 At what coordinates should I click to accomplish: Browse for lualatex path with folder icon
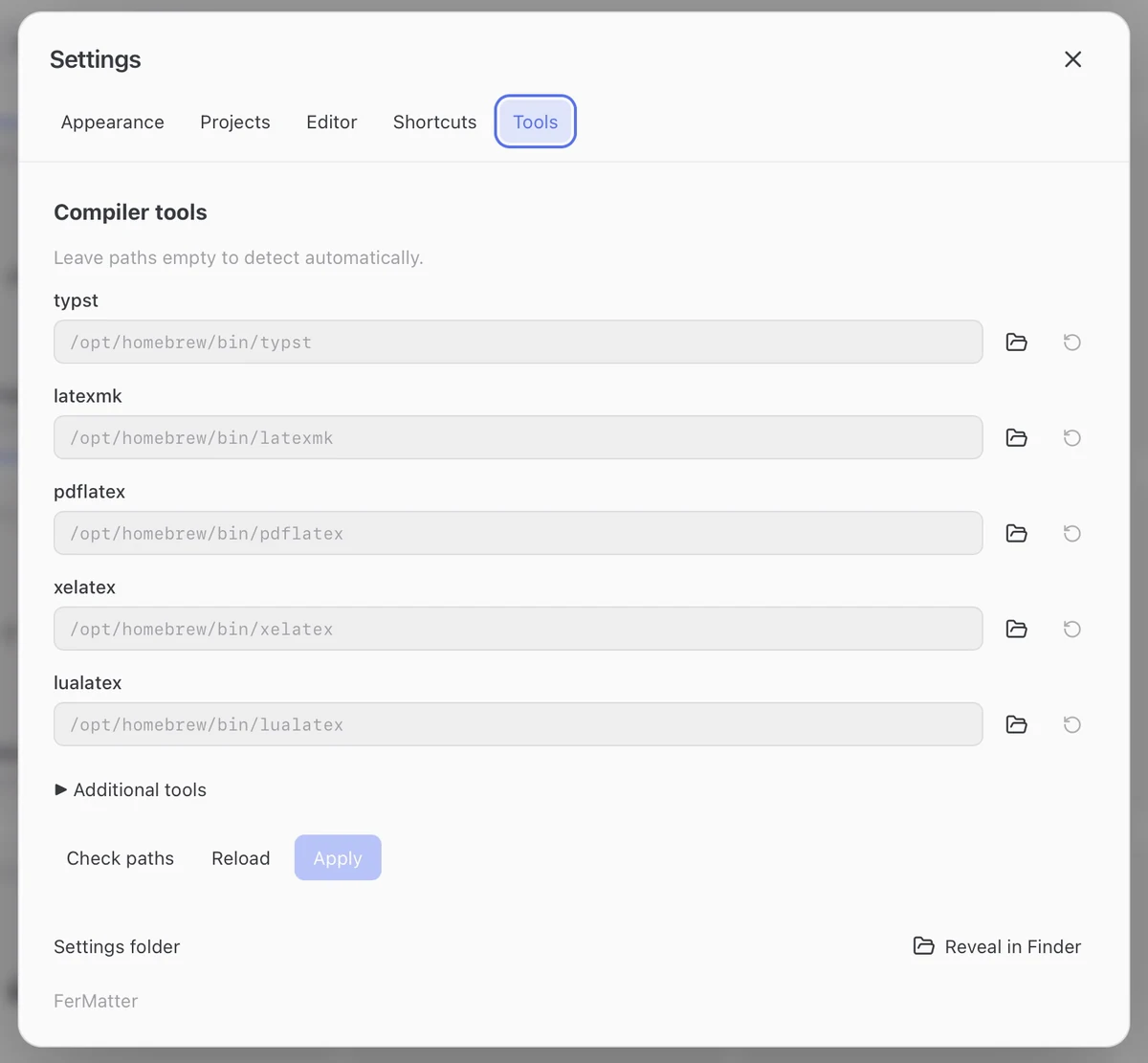[1016, 725]
